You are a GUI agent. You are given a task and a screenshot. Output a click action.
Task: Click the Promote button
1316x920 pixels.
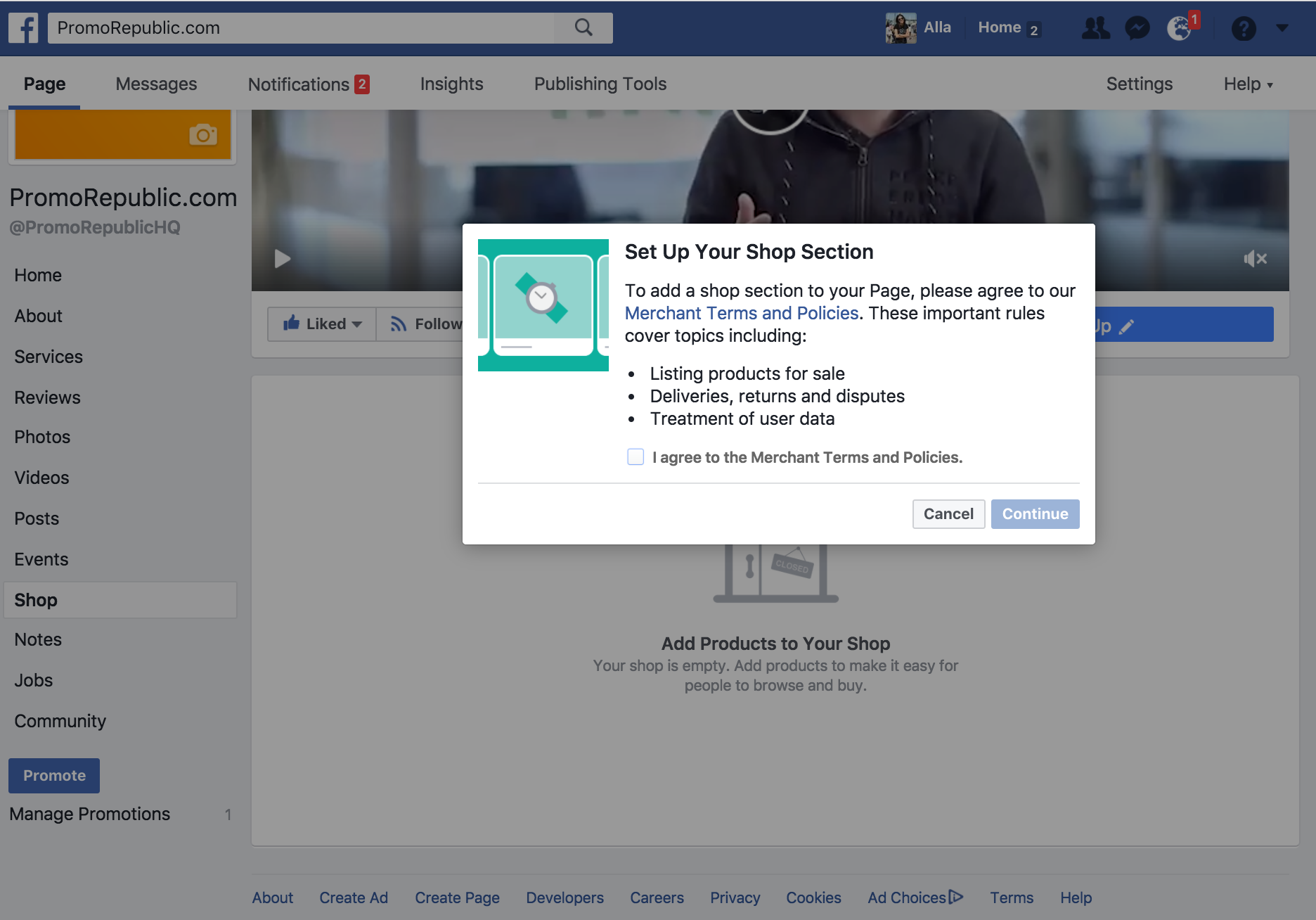(54, 776)
